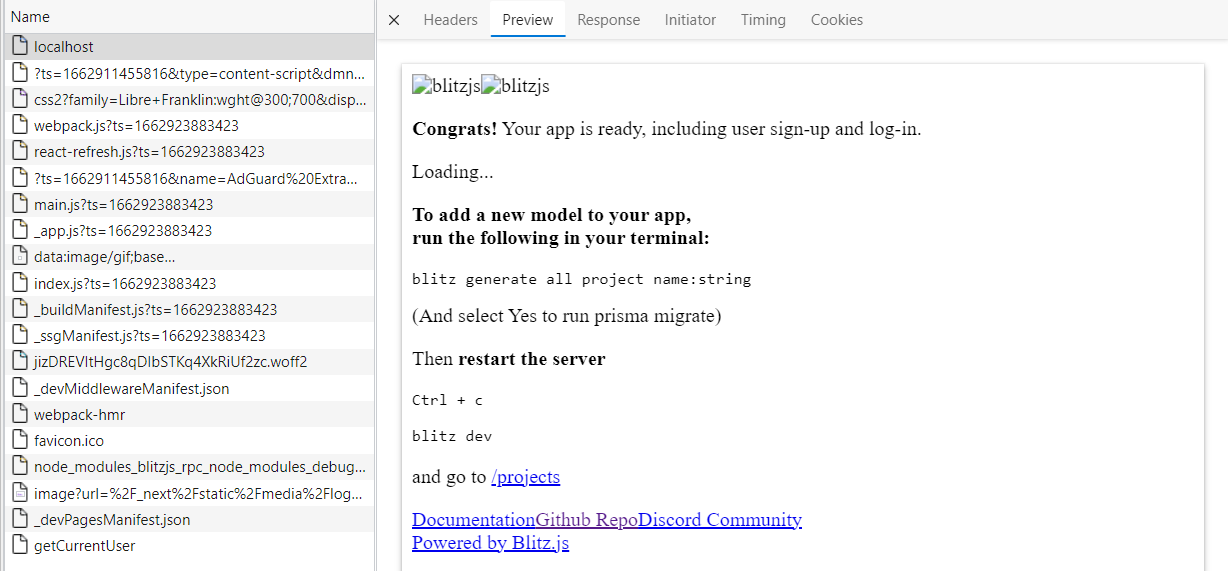The image size is (1228, 571).
Task: Select the content-script request row
Action: coord(190,73)
